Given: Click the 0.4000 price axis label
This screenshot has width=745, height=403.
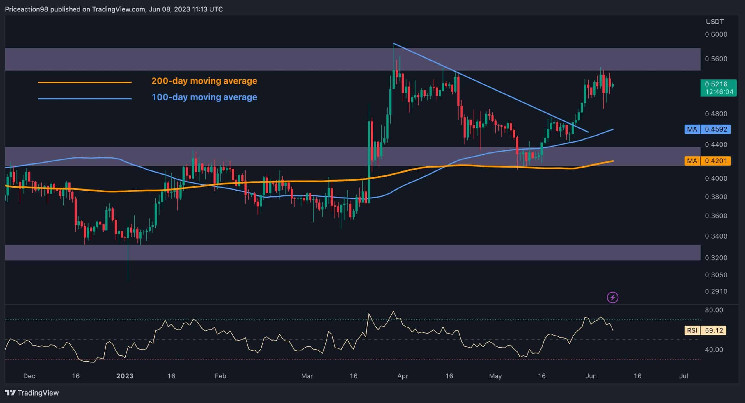Looking at the screenshot, I should [716, 178].
